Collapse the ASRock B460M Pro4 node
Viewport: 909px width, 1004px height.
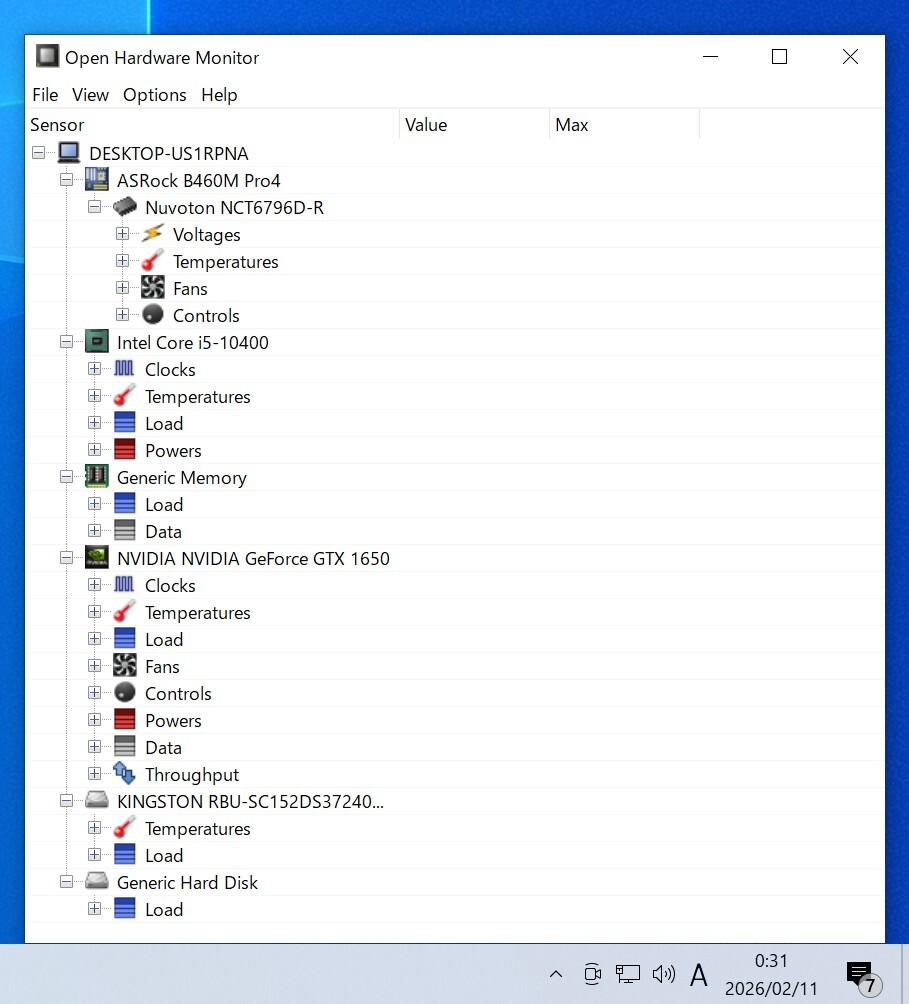(67, 180)
